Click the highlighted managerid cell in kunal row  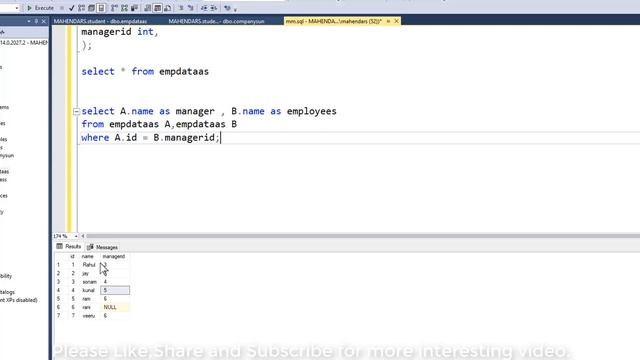pyautogui.click(x=115, y=290)
